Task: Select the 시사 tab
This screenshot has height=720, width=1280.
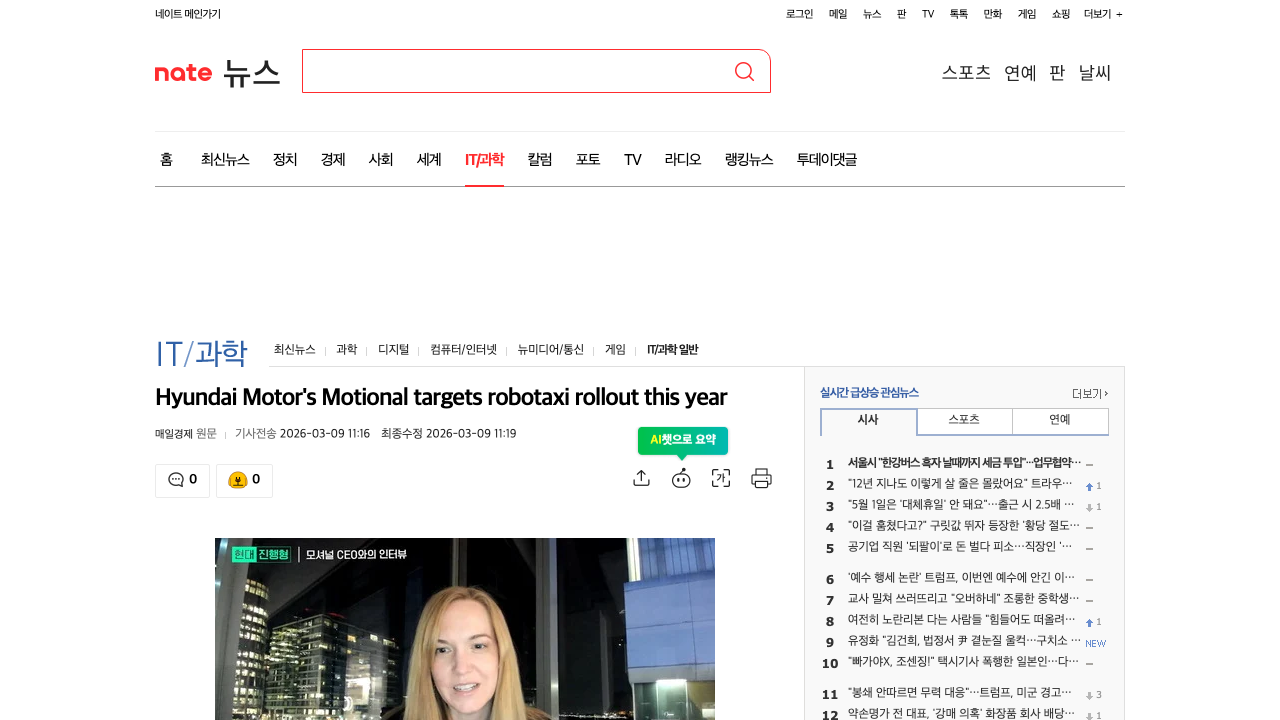Action: click(x=868, y=421)
